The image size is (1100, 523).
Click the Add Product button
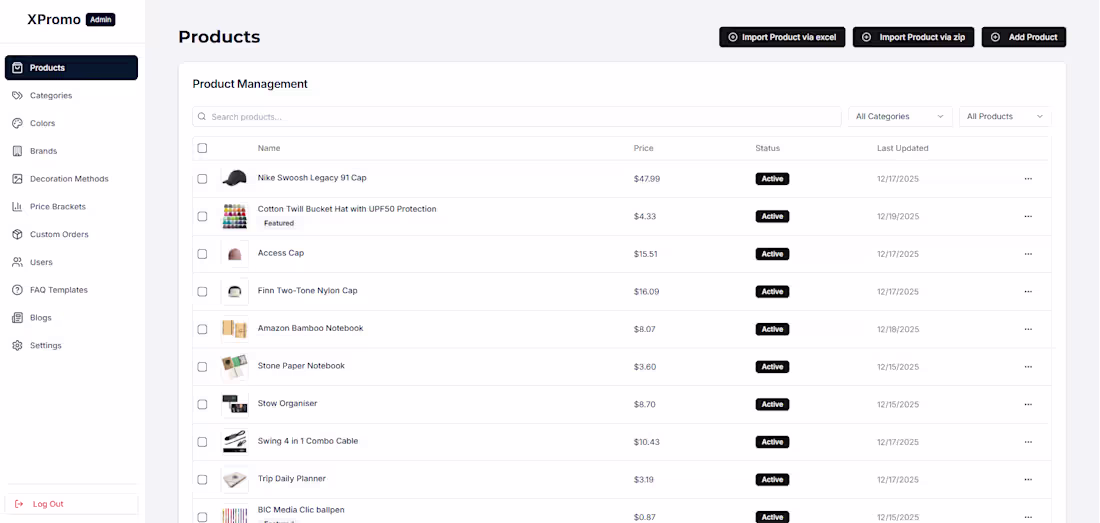click(1023, 37)
